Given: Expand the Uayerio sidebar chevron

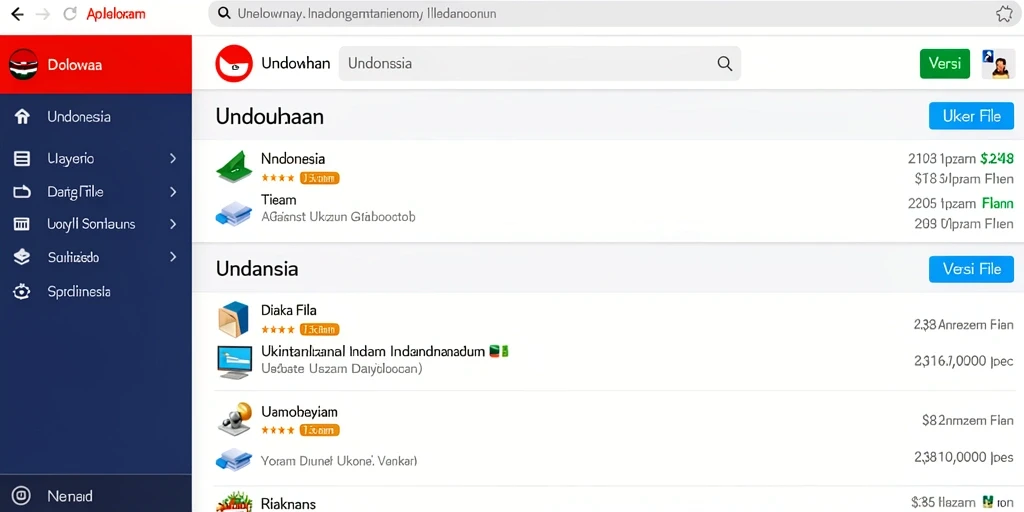Looking at the screenshot, I should [172, 158].
